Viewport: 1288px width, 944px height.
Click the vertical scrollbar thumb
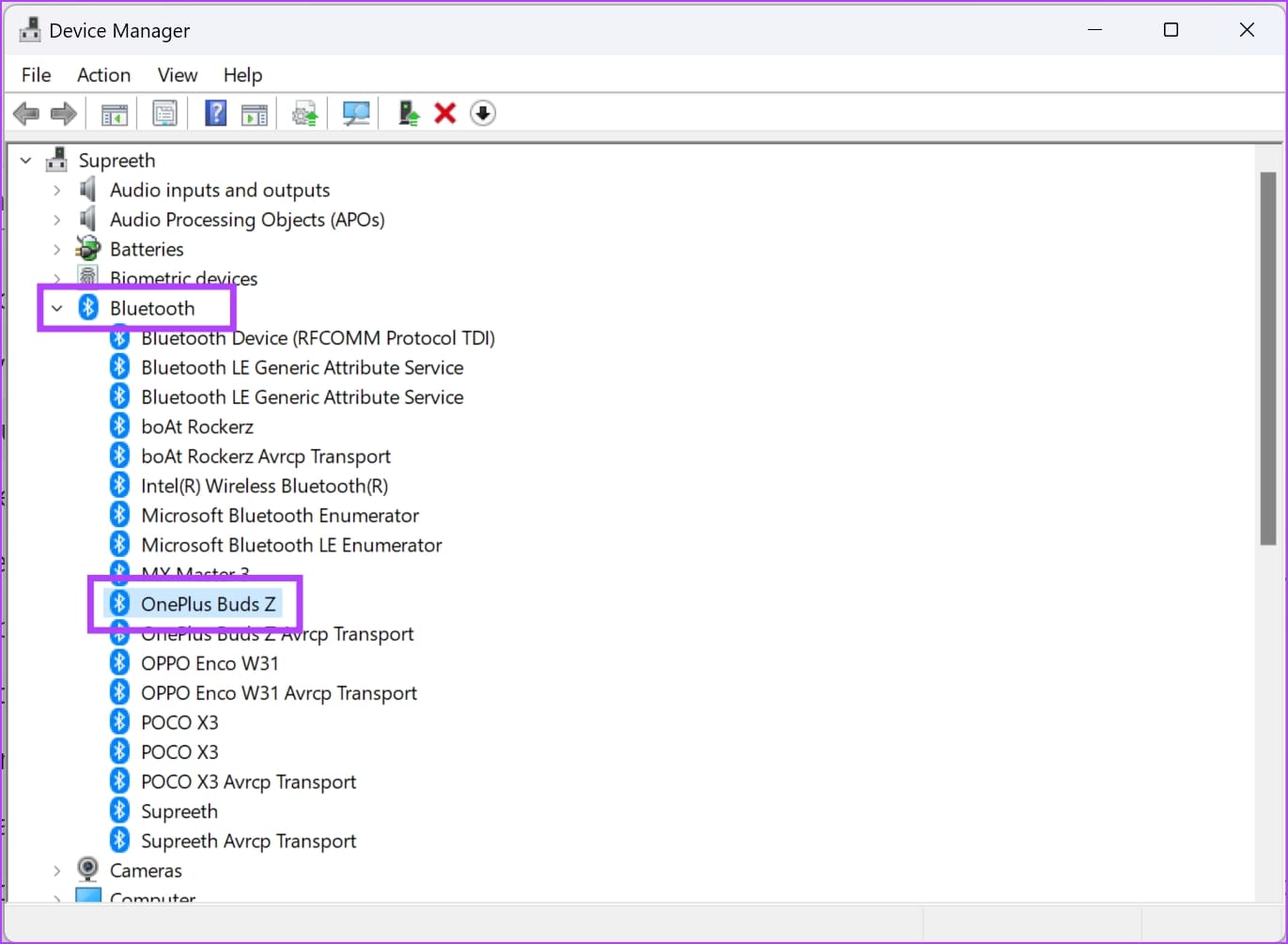click(x=1267, y=357)
